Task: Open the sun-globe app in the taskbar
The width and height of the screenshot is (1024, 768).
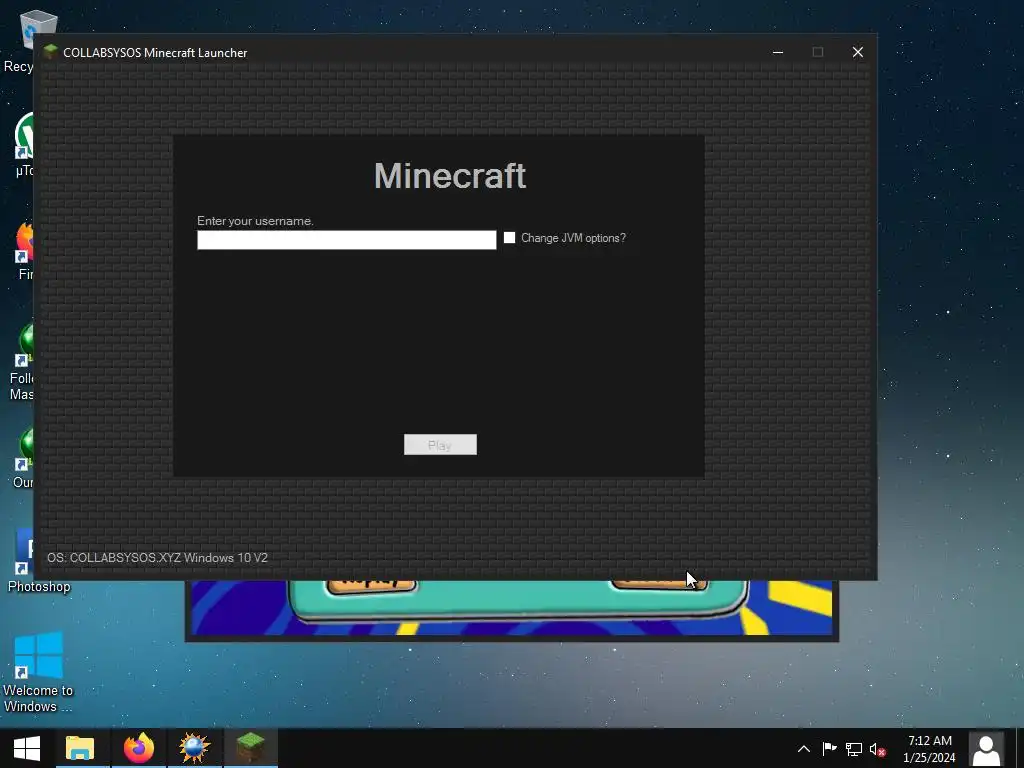Action: point(195,748)
